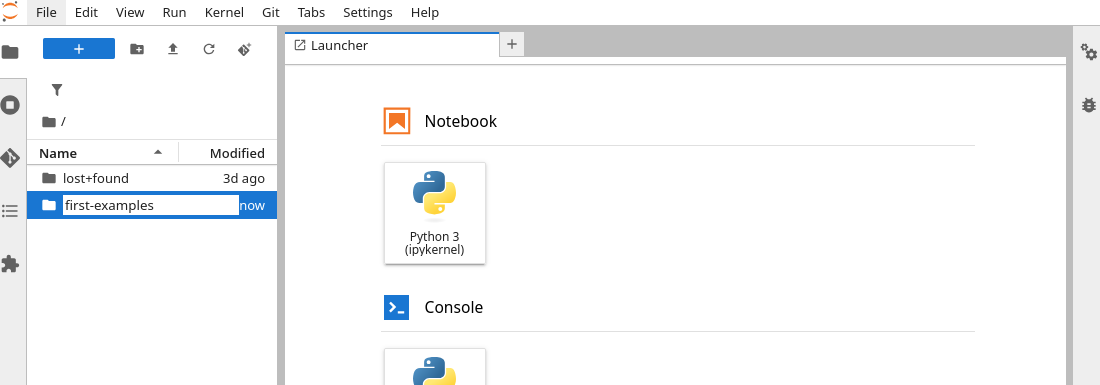Open Running Terminals and Kernels sidebar

tap(10, 105)
